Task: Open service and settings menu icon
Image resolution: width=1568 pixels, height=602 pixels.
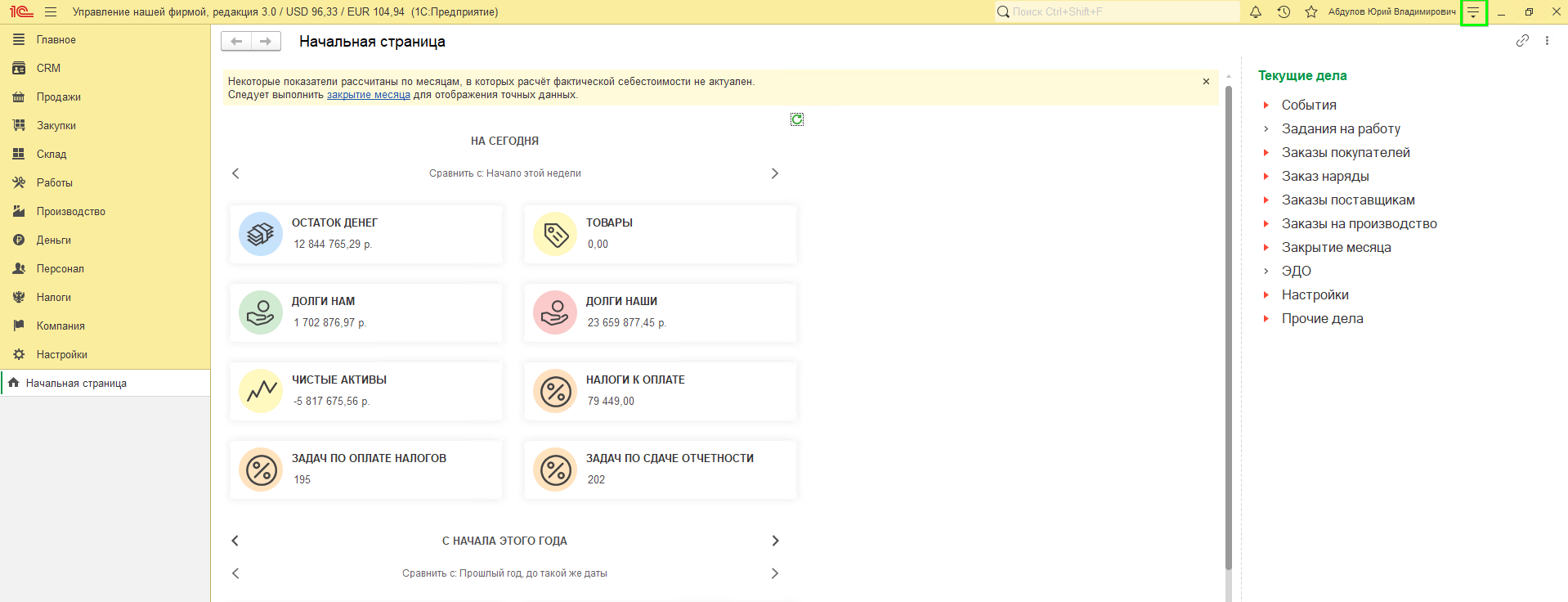Action: (x=1473, y=12)
